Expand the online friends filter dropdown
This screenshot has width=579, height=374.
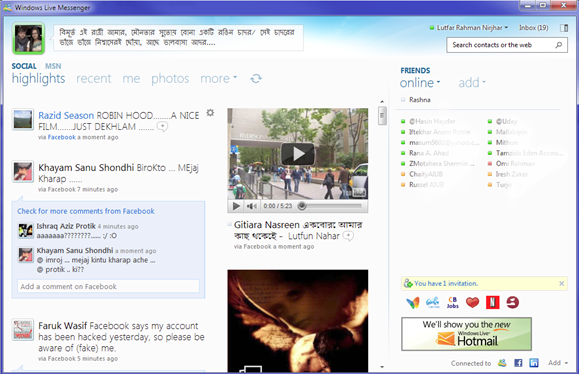click(x=420, y=83)
